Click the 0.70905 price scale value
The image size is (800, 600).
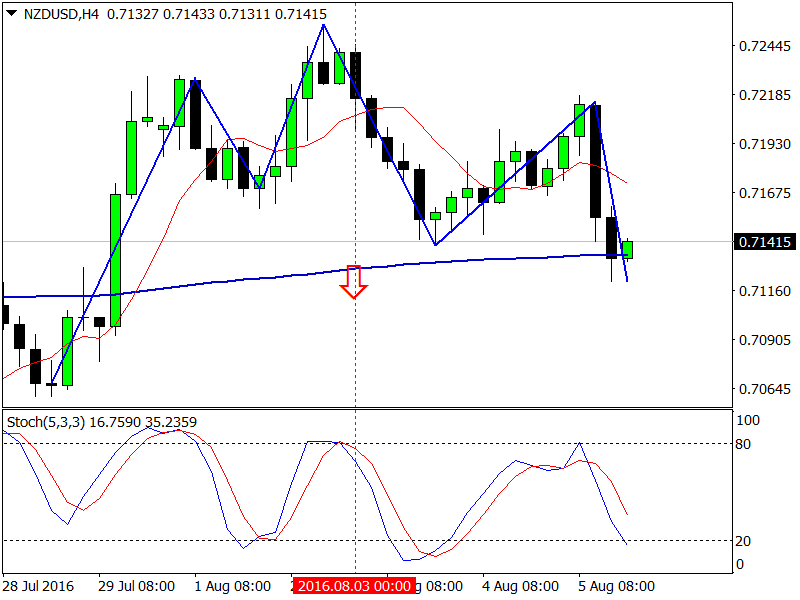point(765,340)
